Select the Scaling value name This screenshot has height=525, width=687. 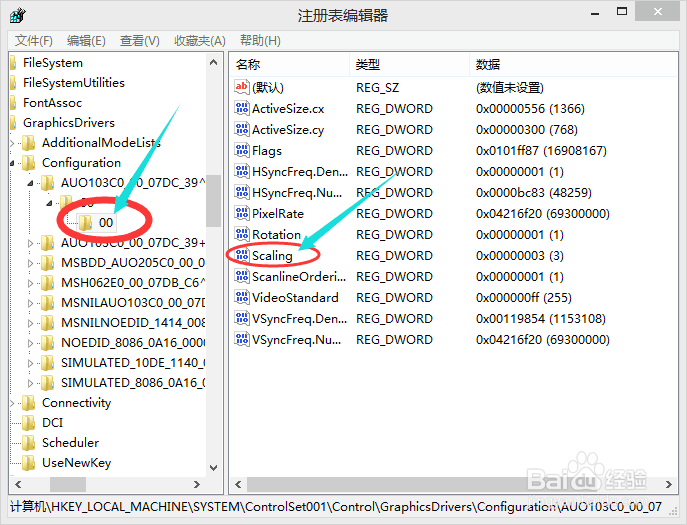[x=272, y=255]
